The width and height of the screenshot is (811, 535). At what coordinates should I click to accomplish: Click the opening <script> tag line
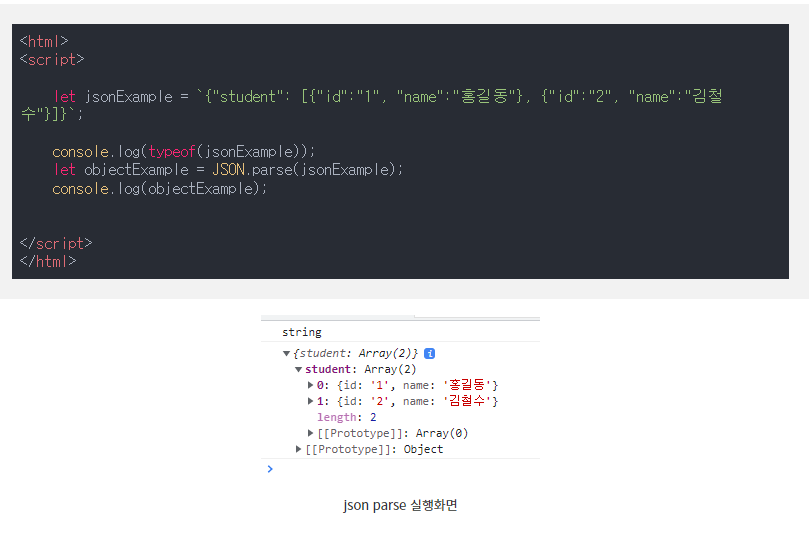click(52, 60)
